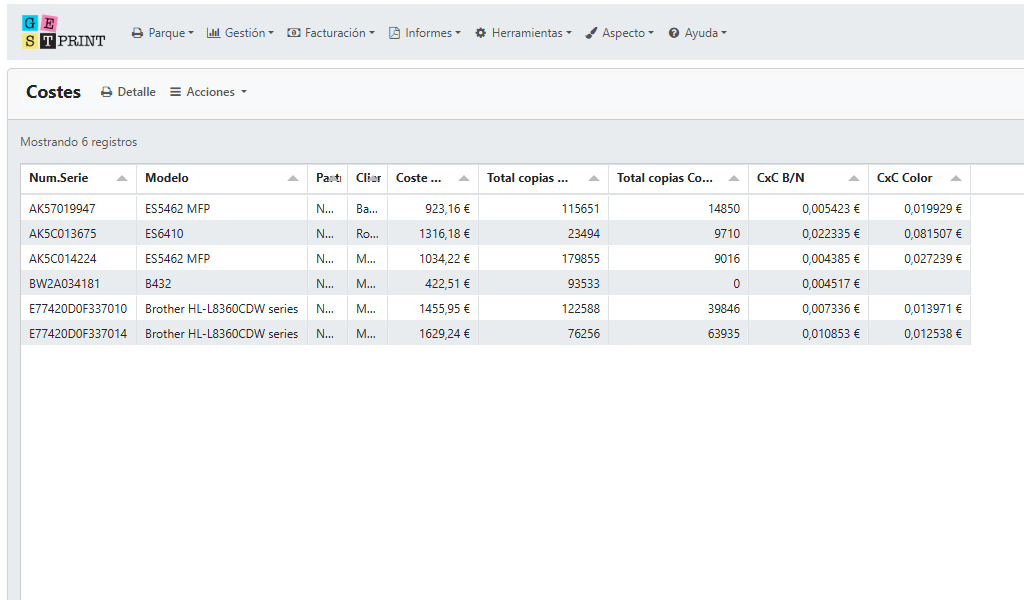Viewport: 1024px width, 600px height.
Task: Click sort arrow in the CxC Color column
Action: pyautogui.click(x=956, y=178)
